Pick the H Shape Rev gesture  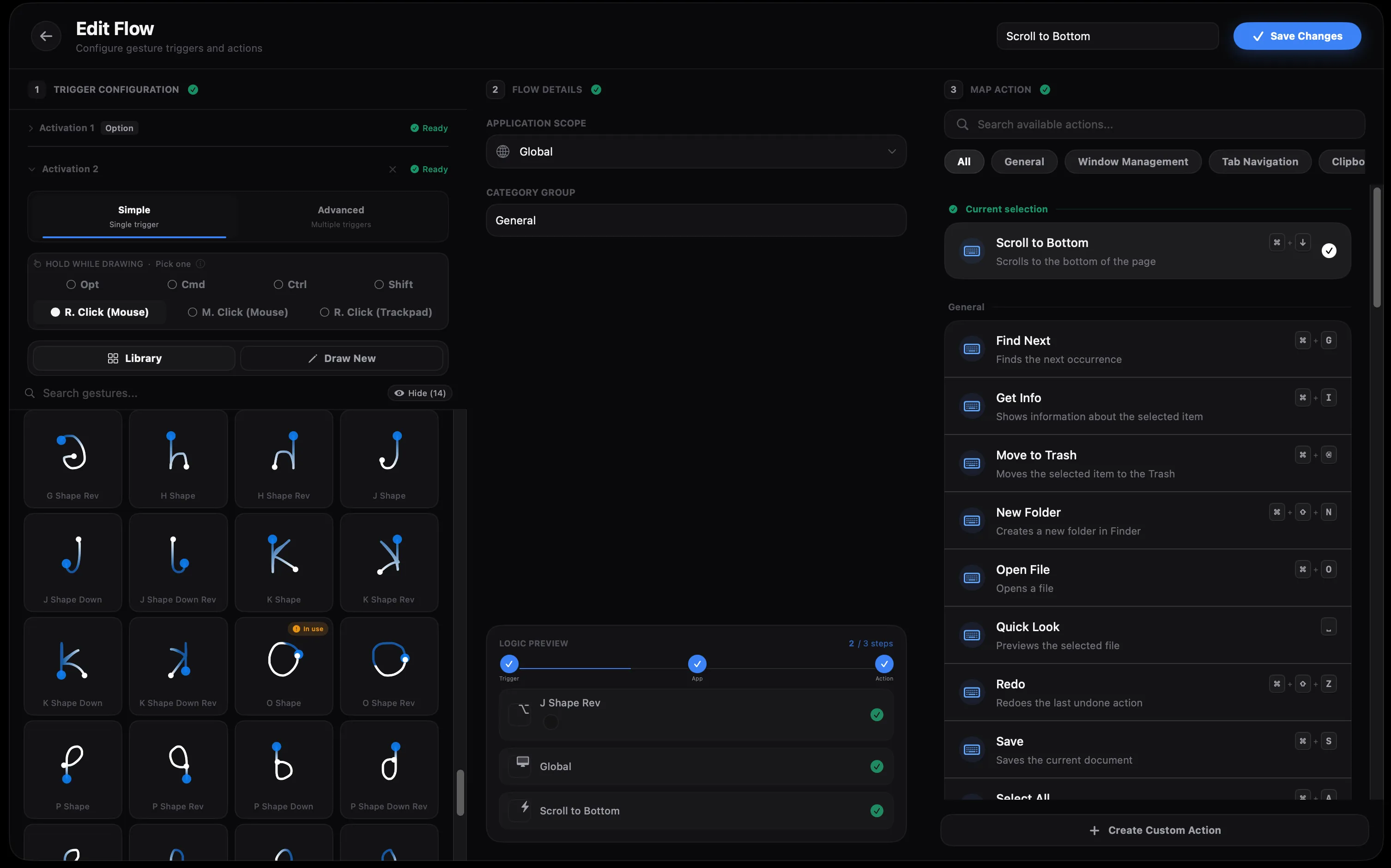[284, 458]
